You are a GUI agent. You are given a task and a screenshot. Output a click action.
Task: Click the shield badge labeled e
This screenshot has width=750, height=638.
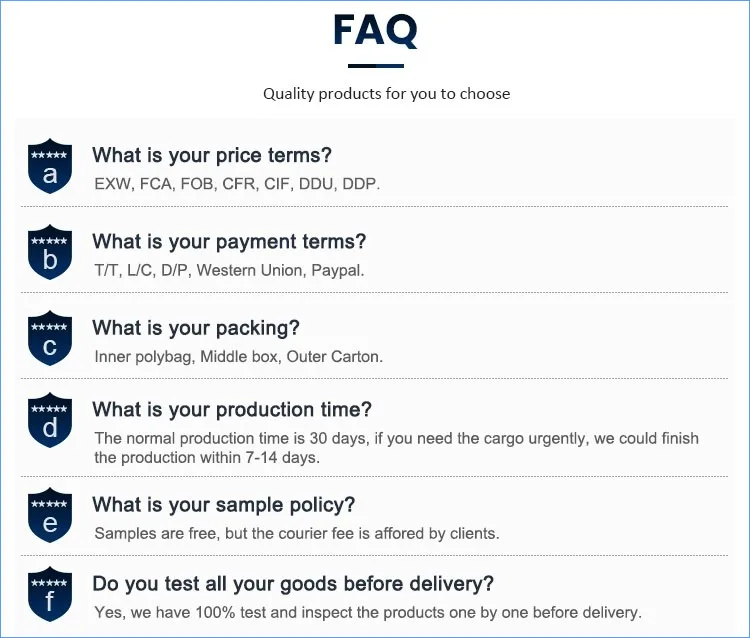(x=50, y=516)
